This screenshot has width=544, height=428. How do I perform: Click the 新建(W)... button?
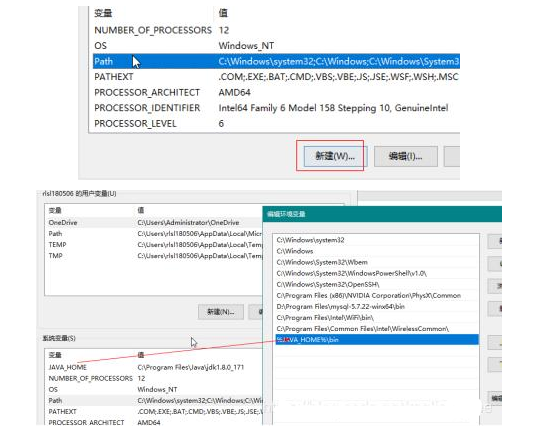335,156
